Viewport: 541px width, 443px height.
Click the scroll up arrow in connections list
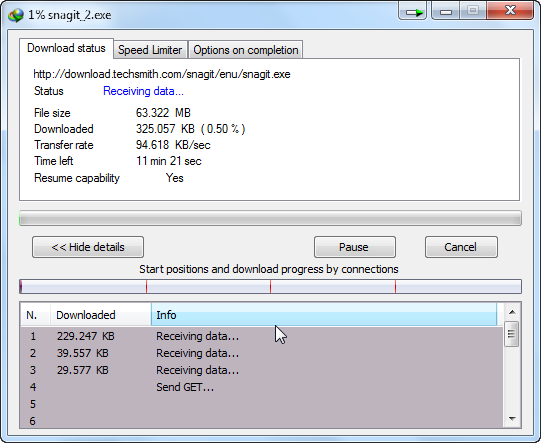[x=512, y=312]
